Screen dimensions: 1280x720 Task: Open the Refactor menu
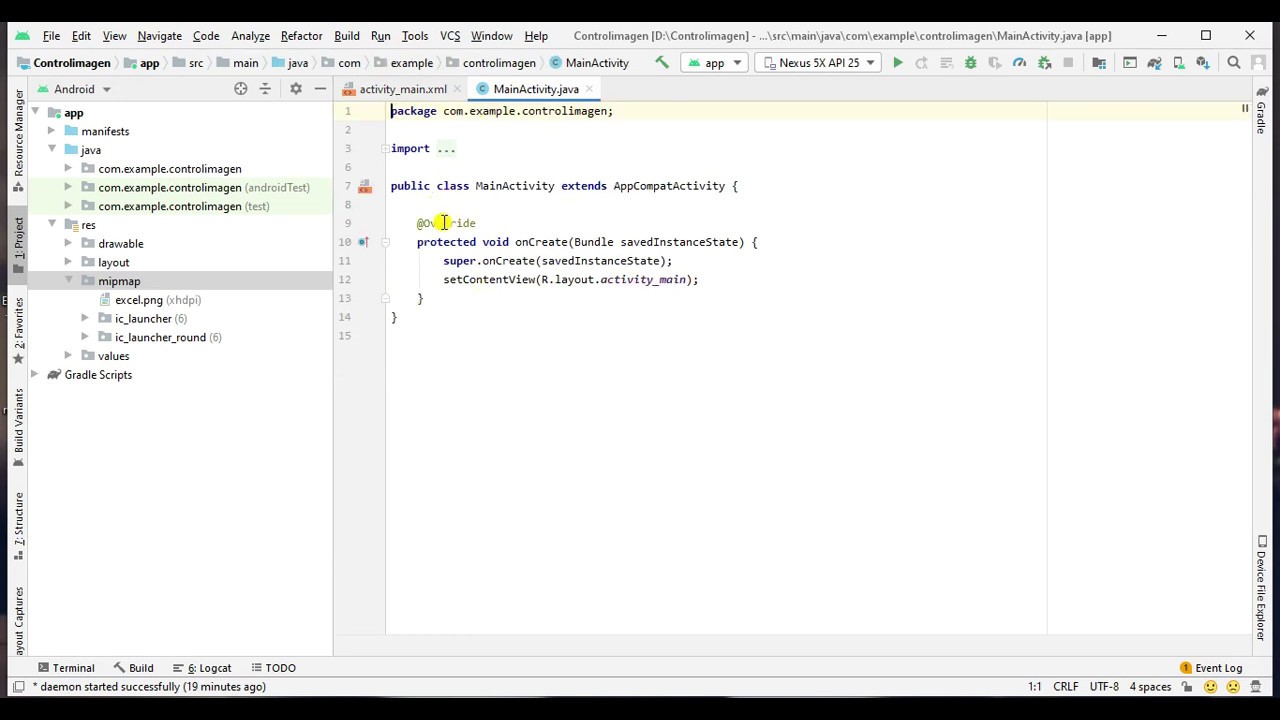click(x=301, y=36)
